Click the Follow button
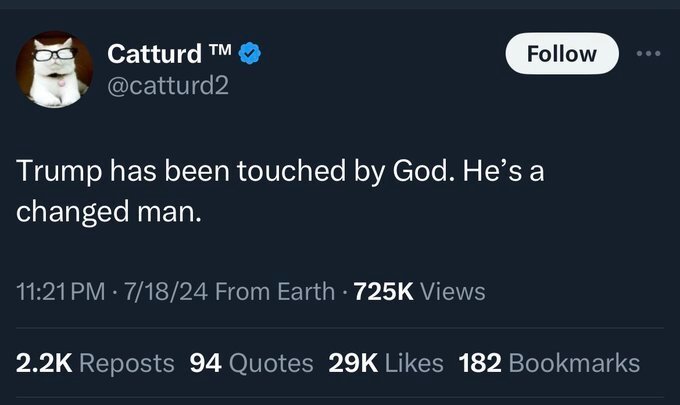The width and height of the screenshot is (680, 405). pyautogui.click(x=561, y=53)
